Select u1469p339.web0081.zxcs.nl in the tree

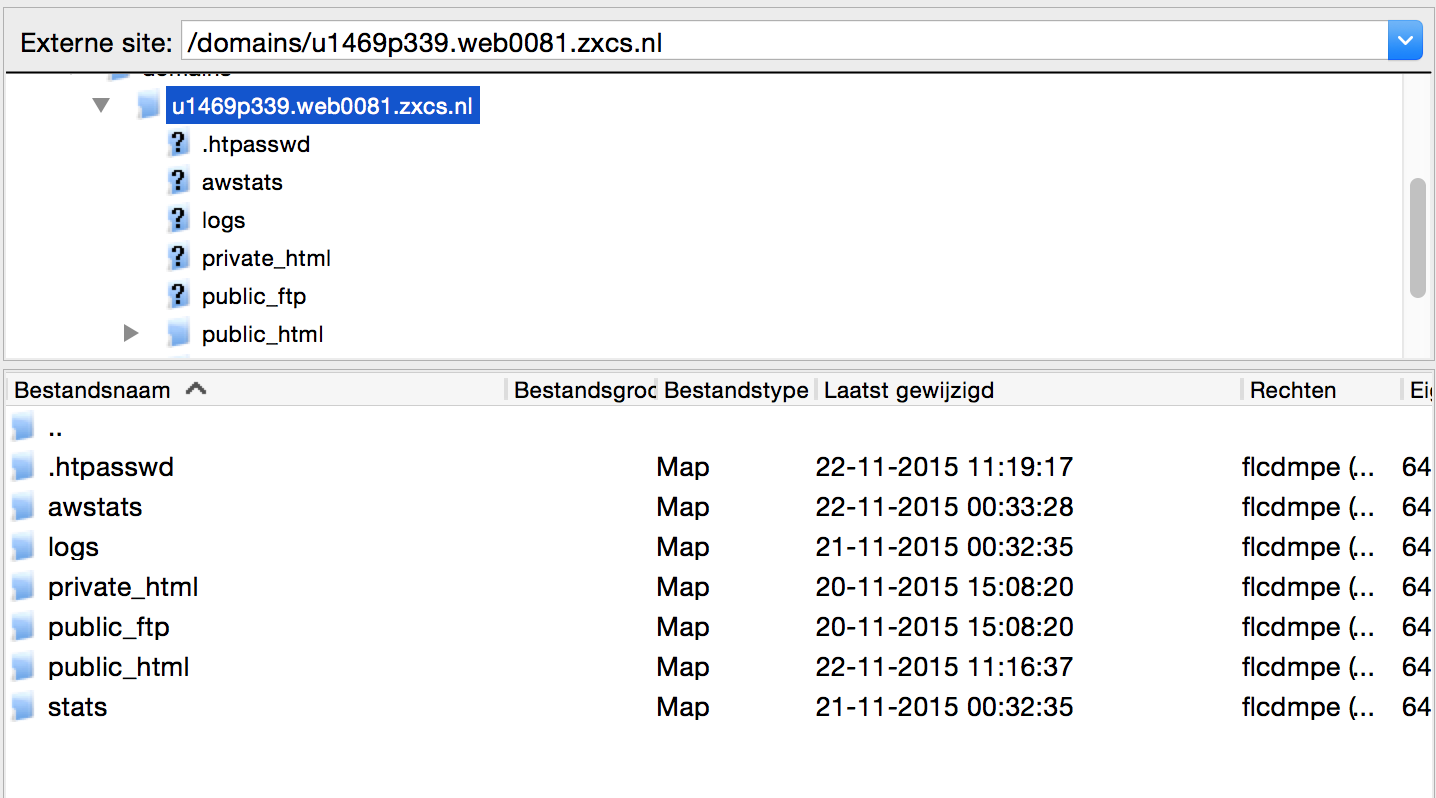click(322, 106)
